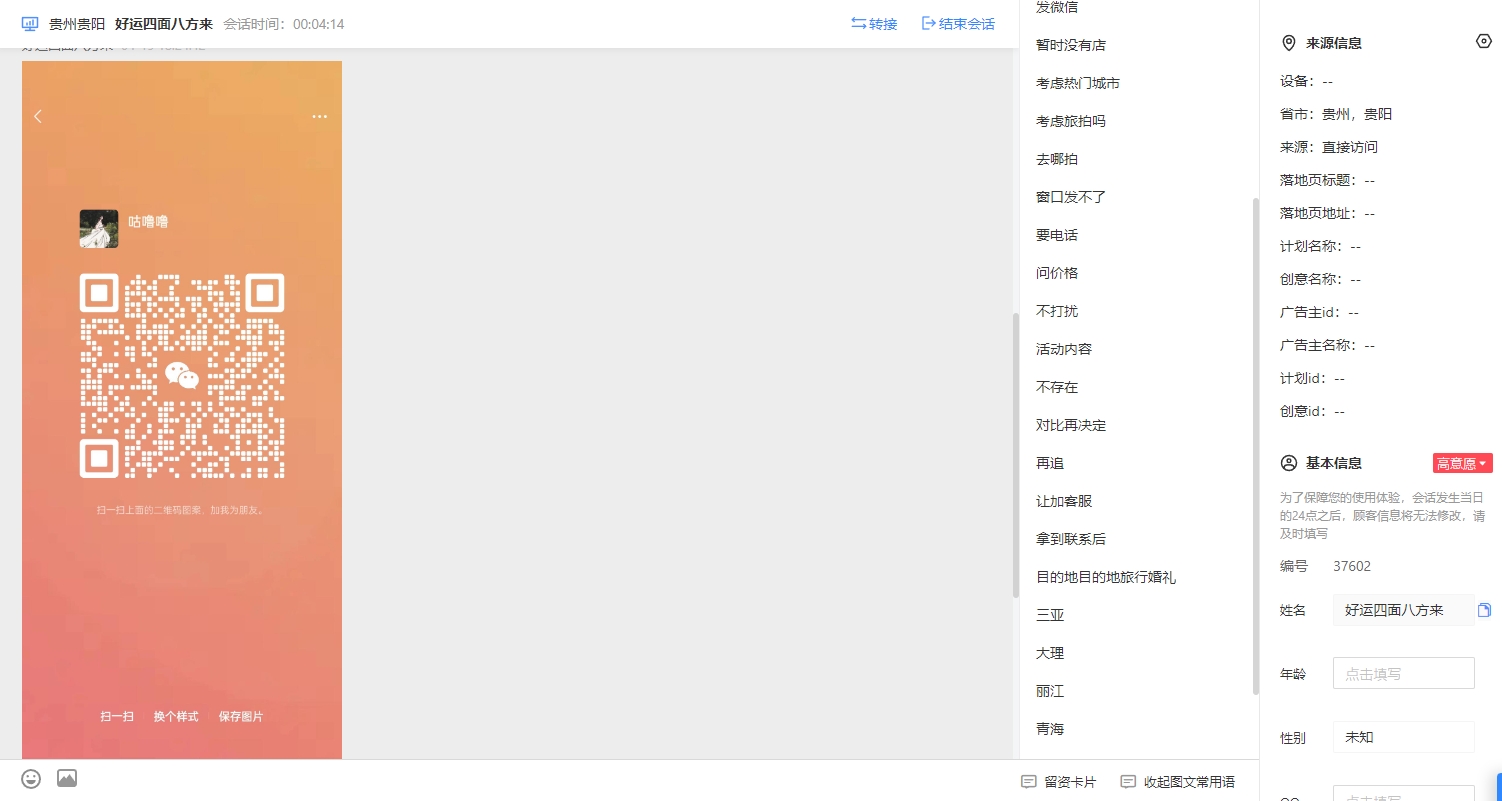Select the 考虑热门城市 quick reply

[x=1078, y=83]
